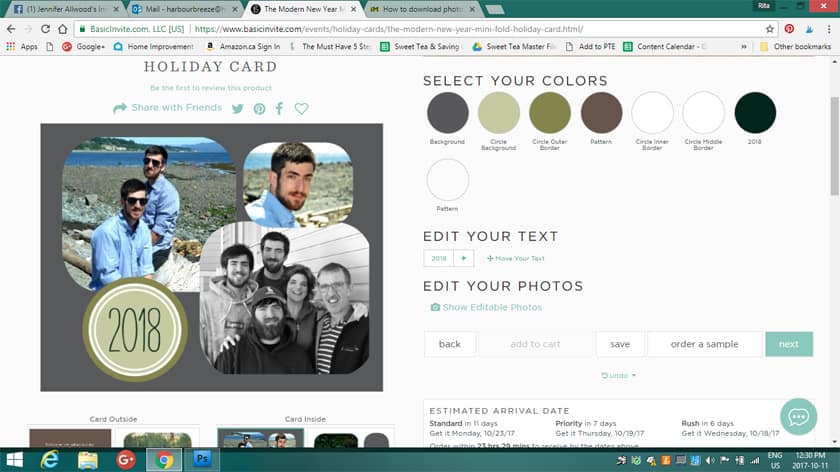The image size is (840, 472).
Task: Close The Modern New Year tab
Action: (353, 9)
